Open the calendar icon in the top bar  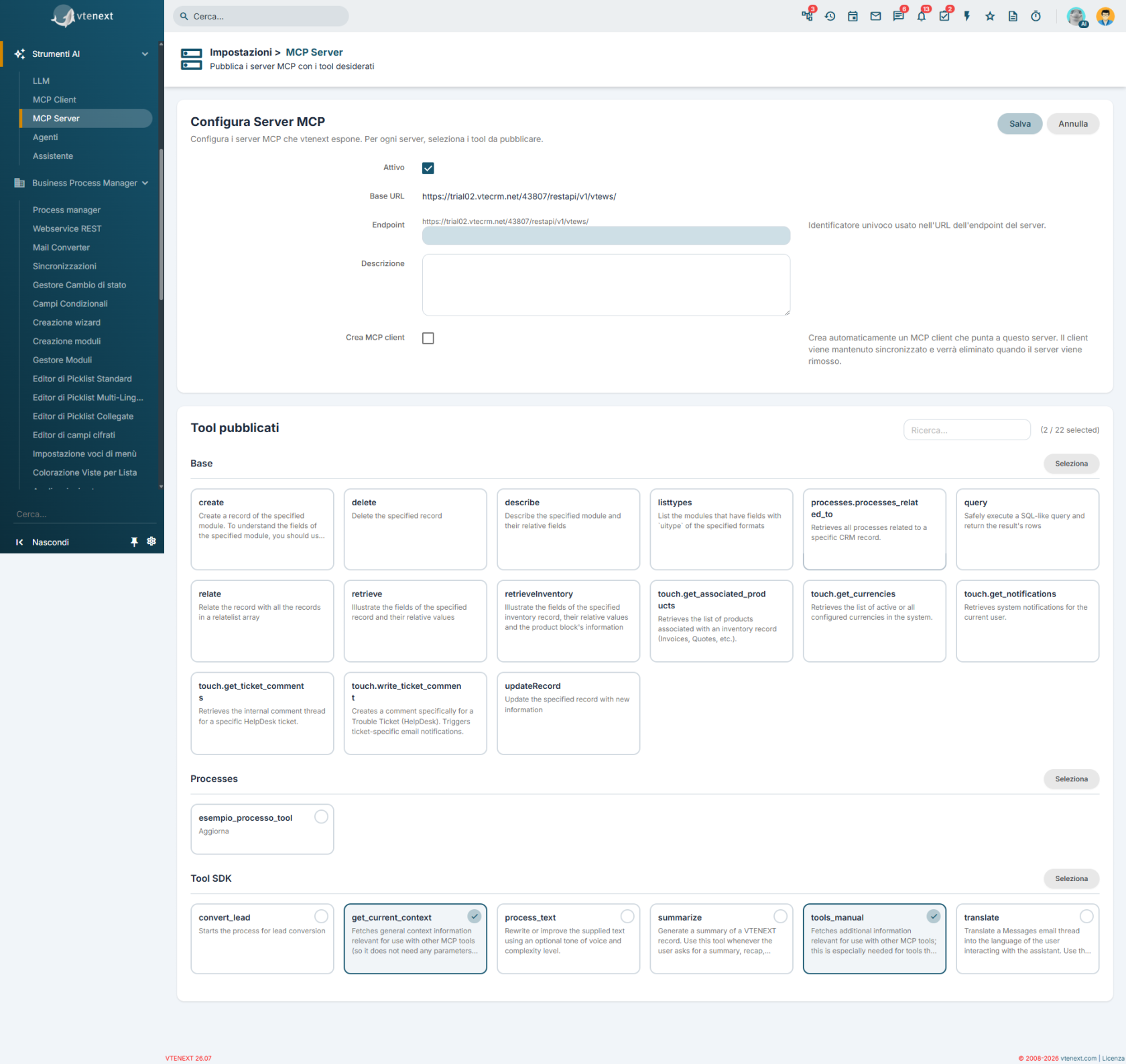coord(853,16)
